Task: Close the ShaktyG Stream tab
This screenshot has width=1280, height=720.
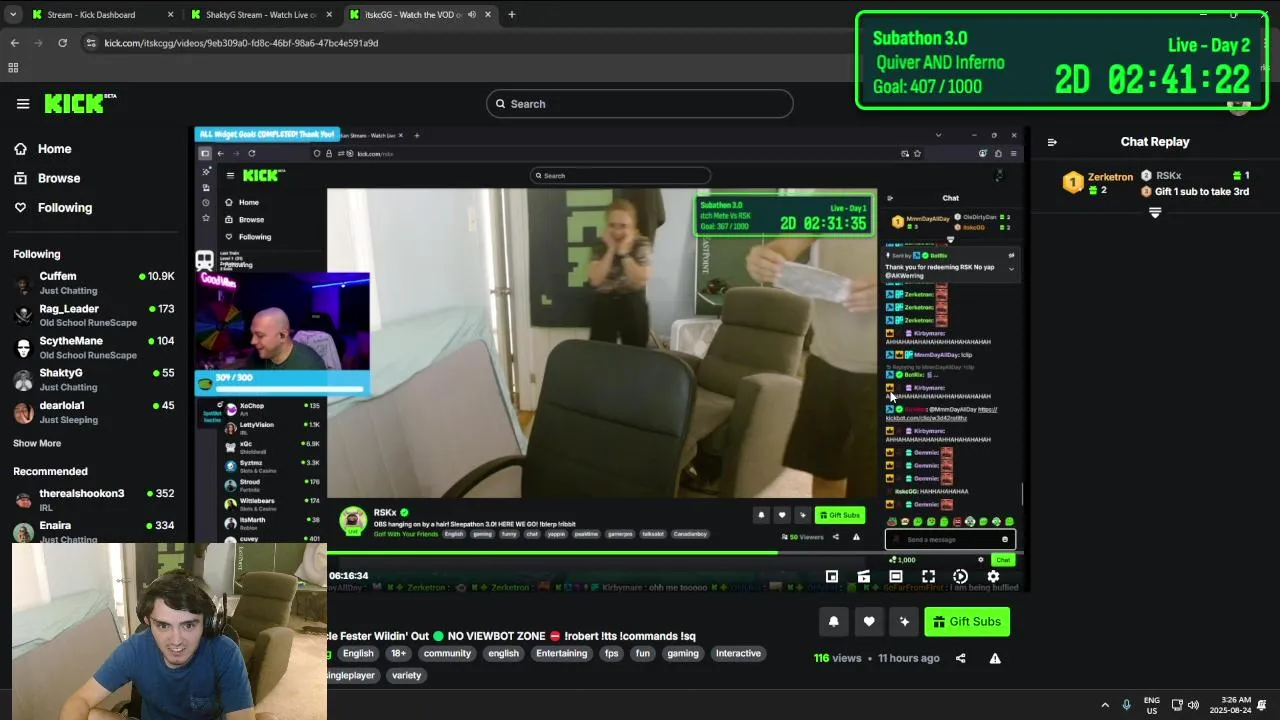Action: pos(330,15)
